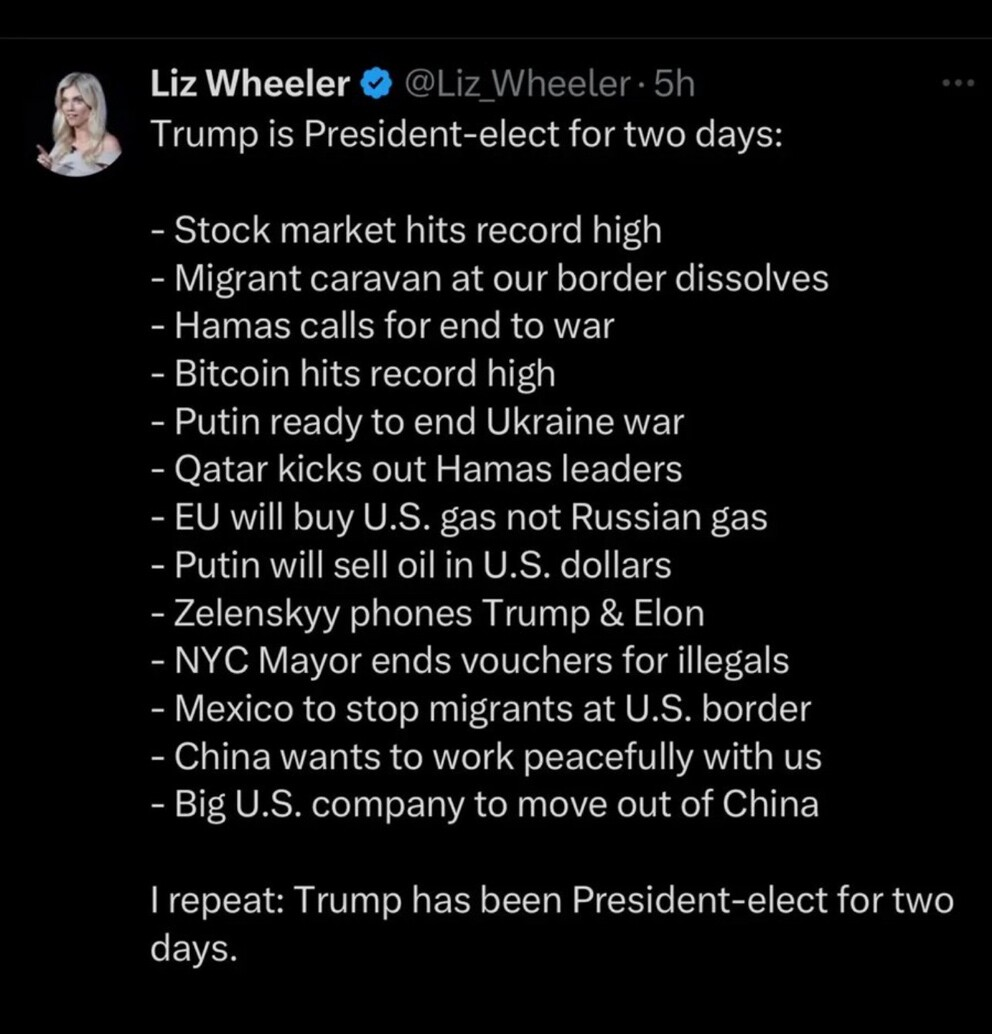The height and width of the screenshot is (1034, 992).
Task: Click the 'Qatar kicks out Hamas leaders' line
Action: (x=417, y=469)
